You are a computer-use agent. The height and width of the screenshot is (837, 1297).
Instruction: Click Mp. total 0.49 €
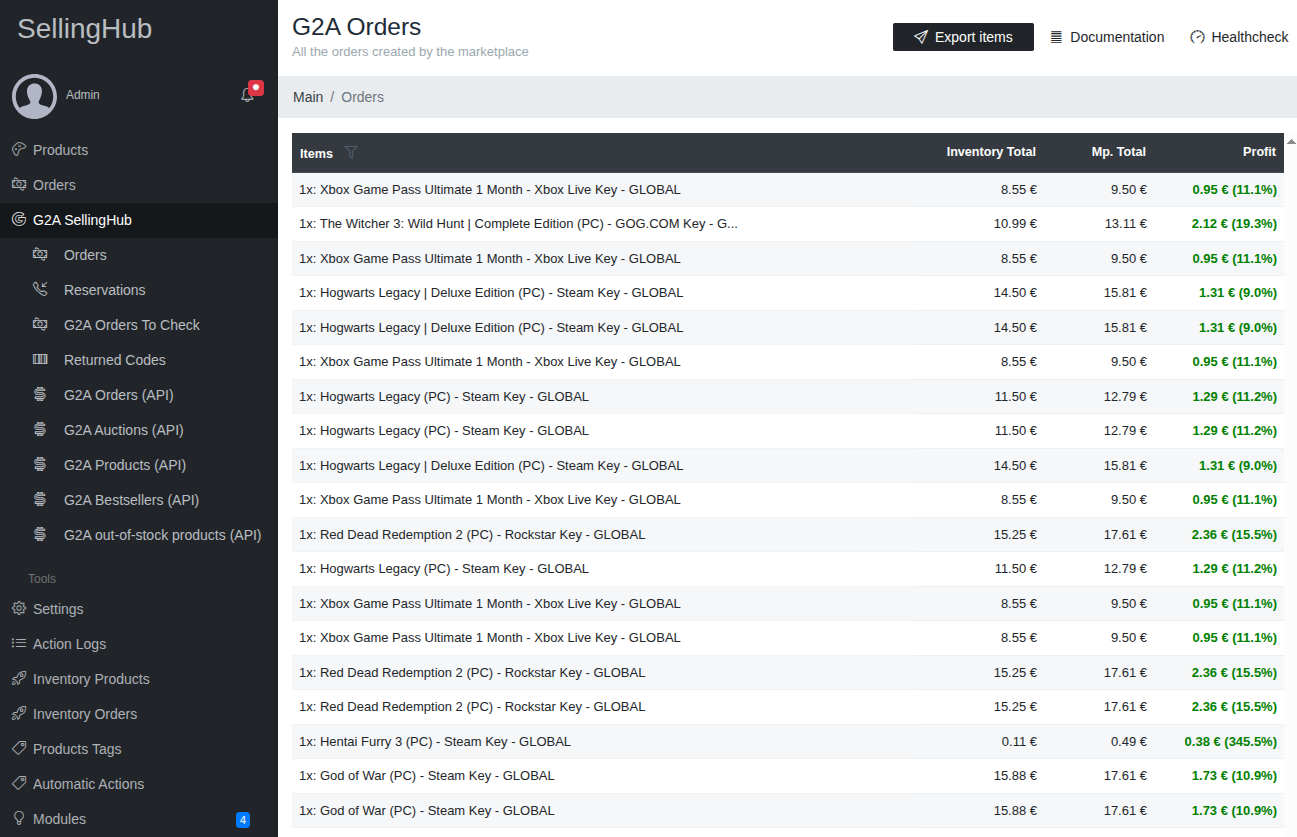[1129, 742]
